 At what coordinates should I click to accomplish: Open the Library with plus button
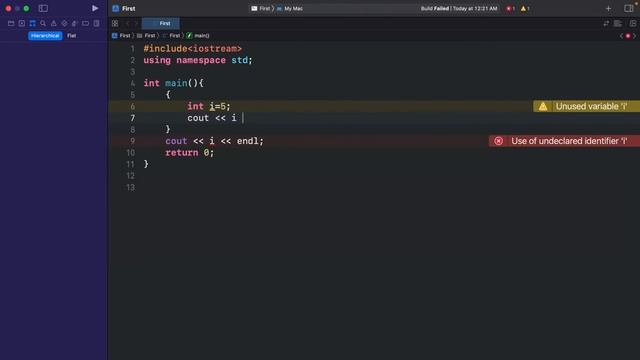(x=608, y=9)
